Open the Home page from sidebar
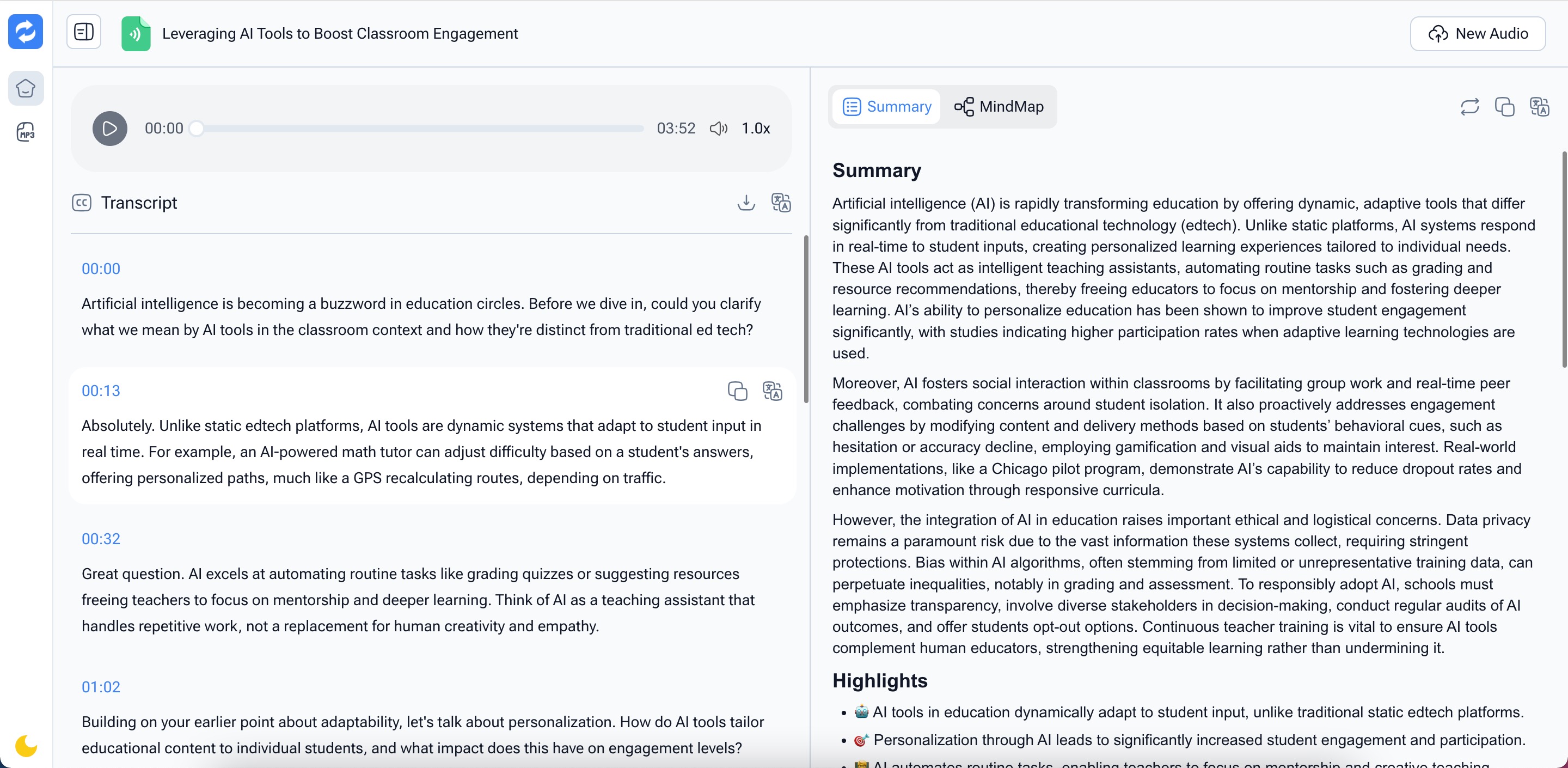 26,88
